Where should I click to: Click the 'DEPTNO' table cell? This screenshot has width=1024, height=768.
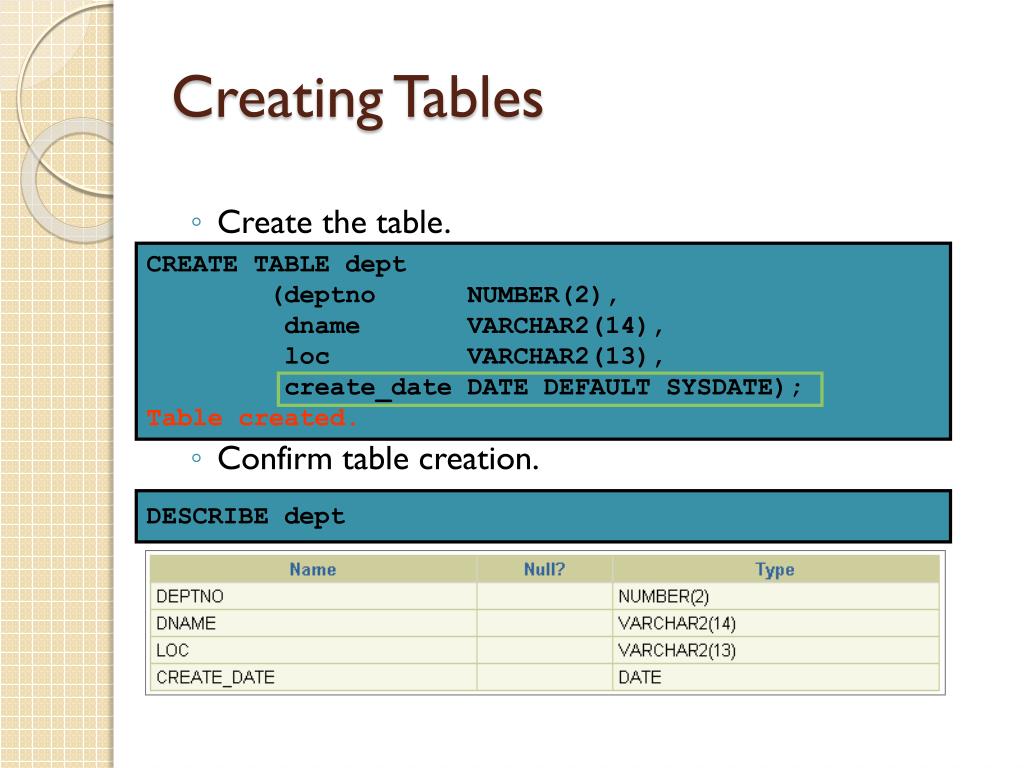click(x=313, y=596)
